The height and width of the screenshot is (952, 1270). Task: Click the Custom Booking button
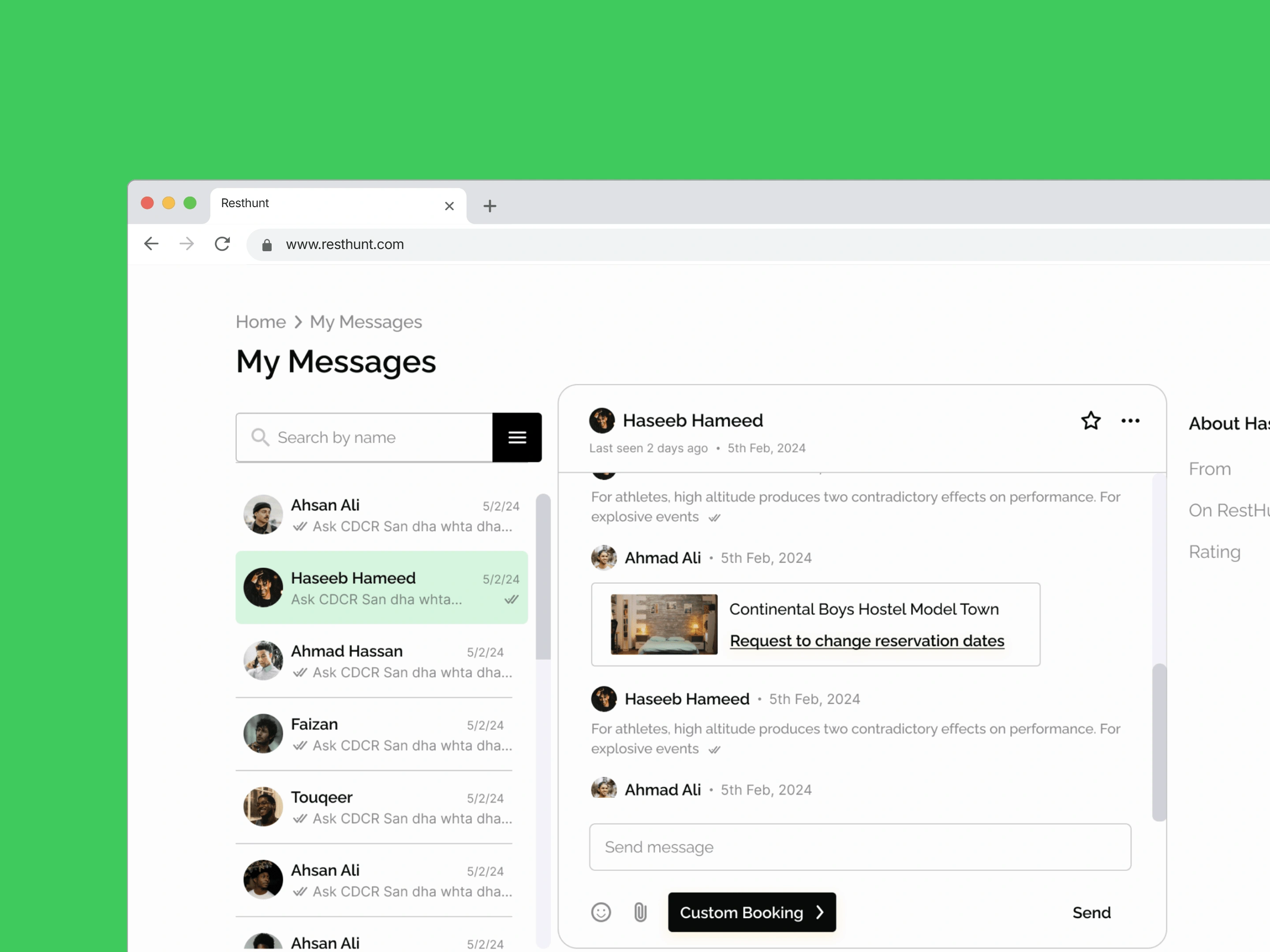pyautogui.click(x=752, y=912)
